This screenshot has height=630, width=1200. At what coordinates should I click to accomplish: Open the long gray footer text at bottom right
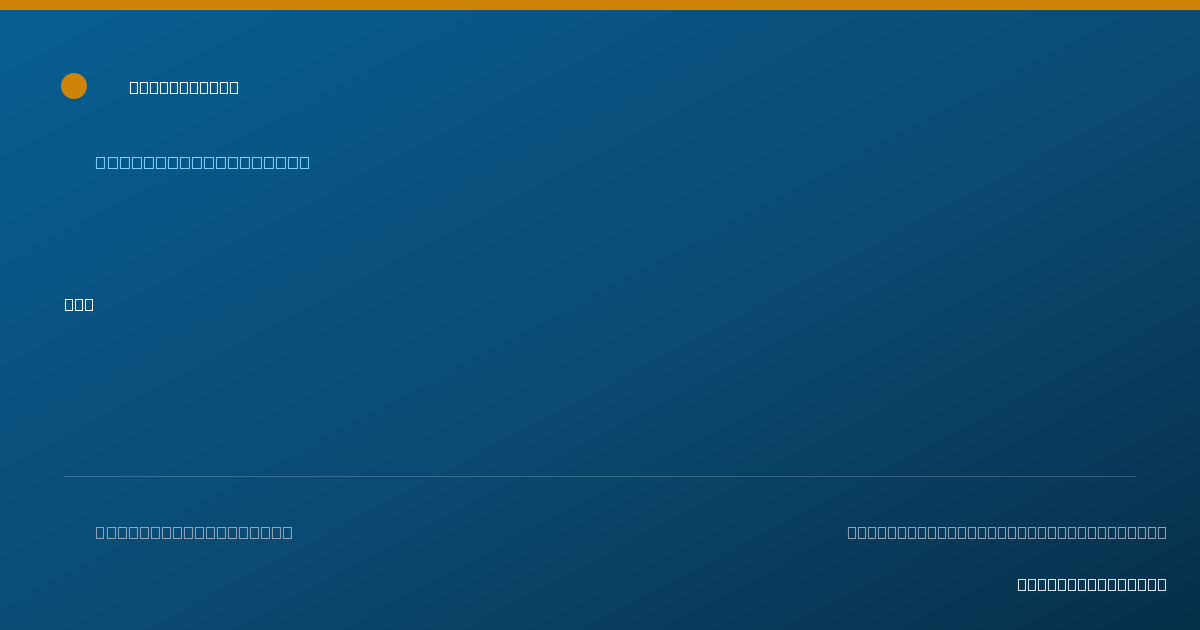[1007, 532]
